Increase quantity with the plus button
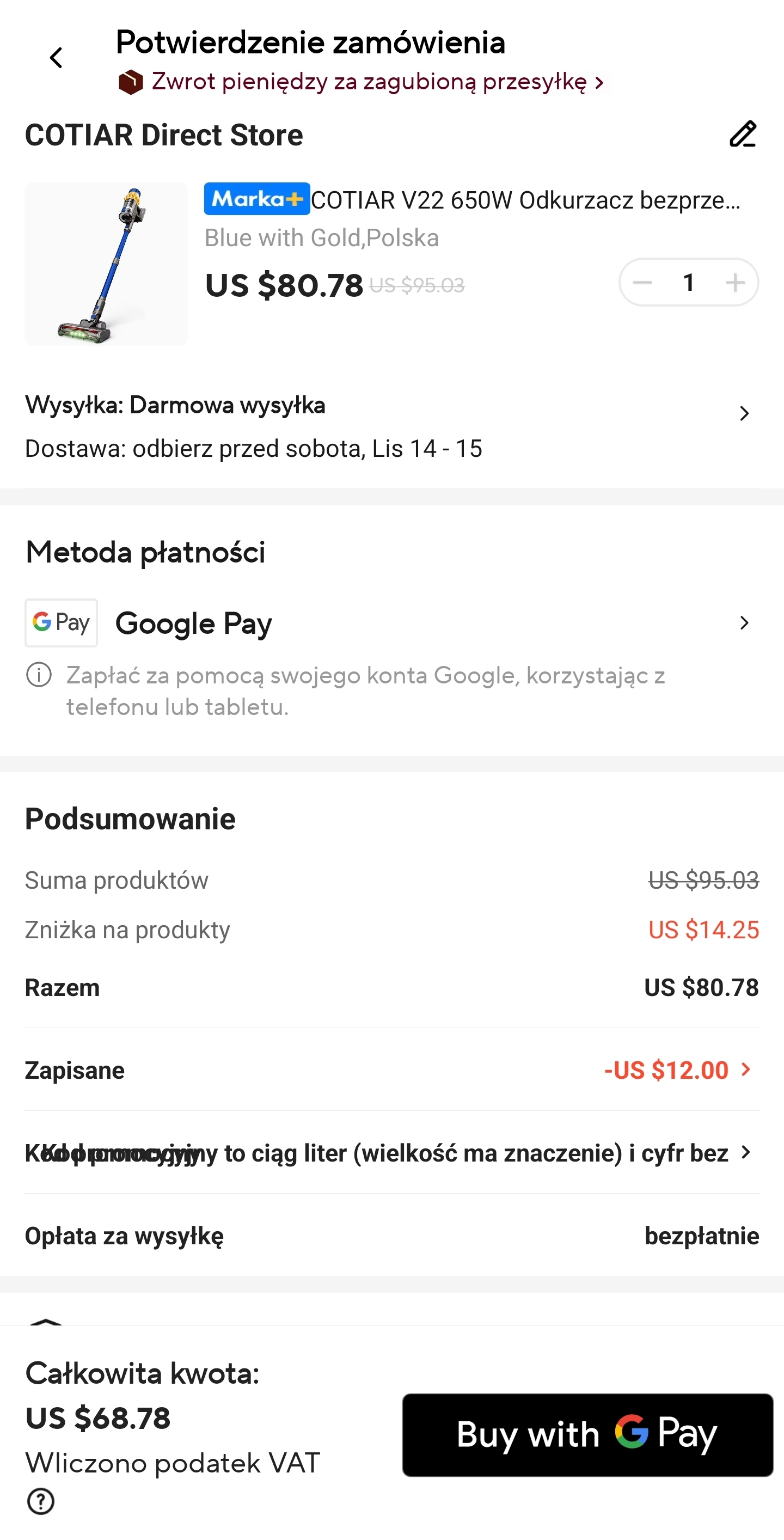The height and width of the screenshot is (1540, 784). click(x=735, y=282)
